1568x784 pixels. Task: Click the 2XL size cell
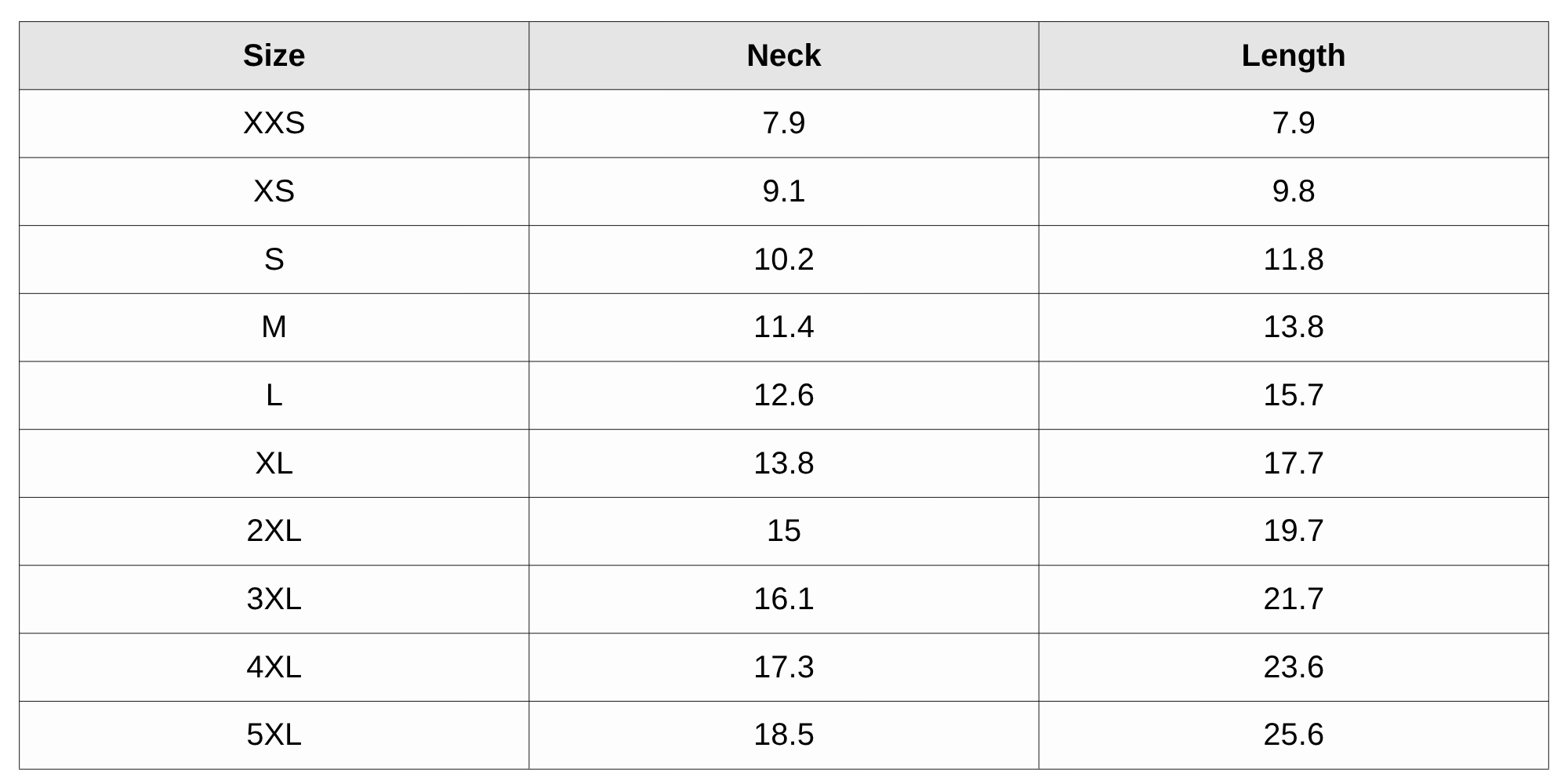point(274,531)
